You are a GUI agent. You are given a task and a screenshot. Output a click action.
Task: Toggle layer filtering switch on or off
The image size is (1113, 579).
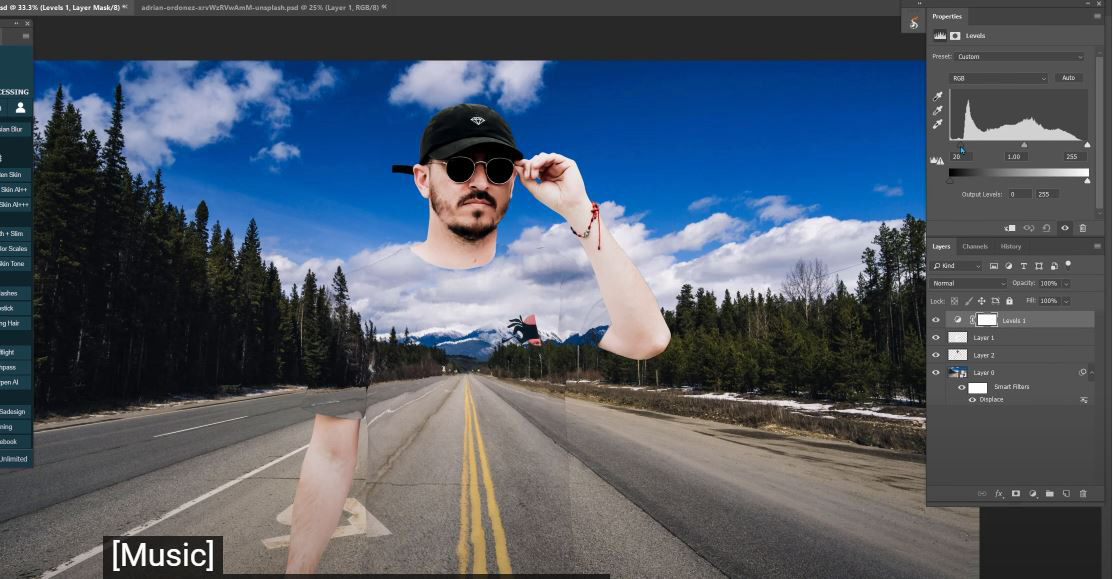tap(1068, 265)
